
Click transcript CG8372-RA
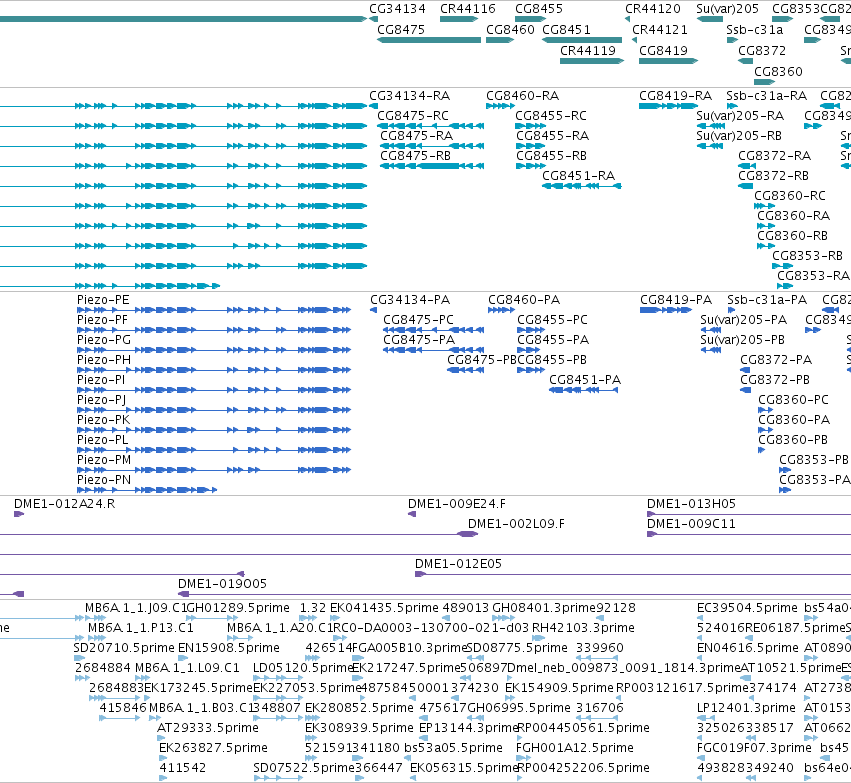(x=774, y=156)
